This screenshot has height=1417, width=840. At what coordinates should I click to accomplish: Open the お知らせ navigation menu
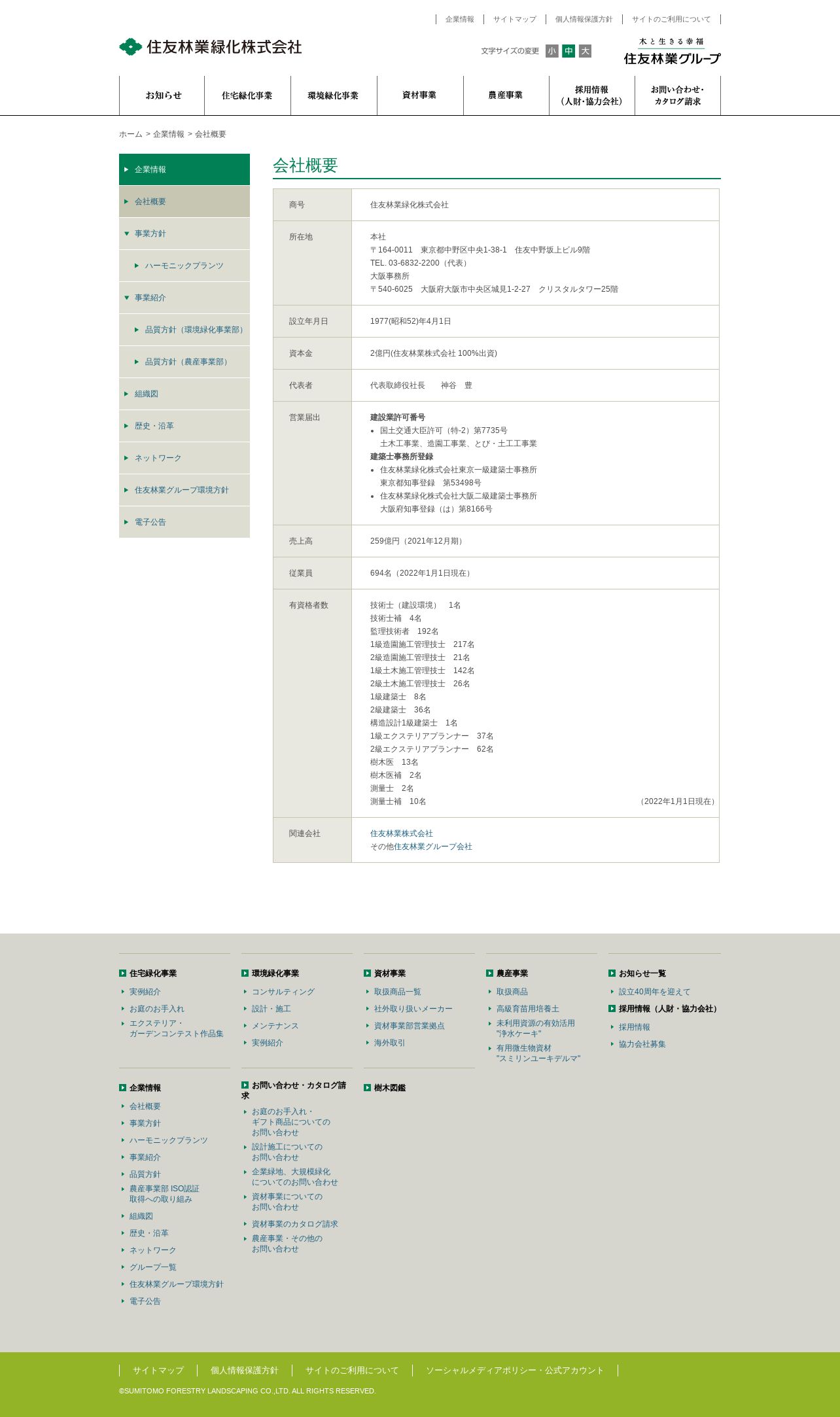pos(162,96)
